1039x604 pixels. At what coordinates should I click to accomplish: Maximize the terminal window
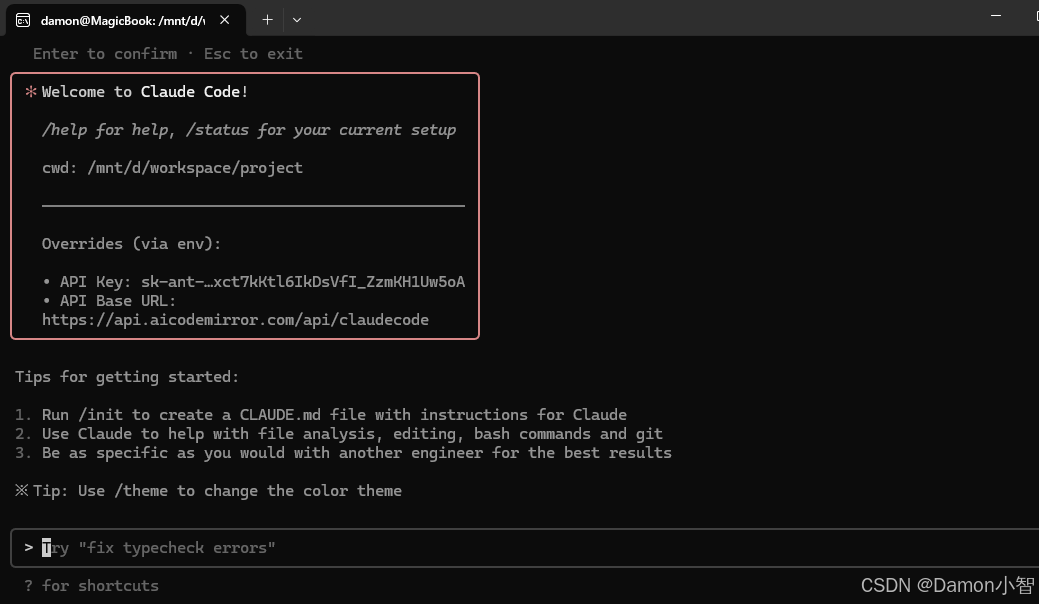1030,15
